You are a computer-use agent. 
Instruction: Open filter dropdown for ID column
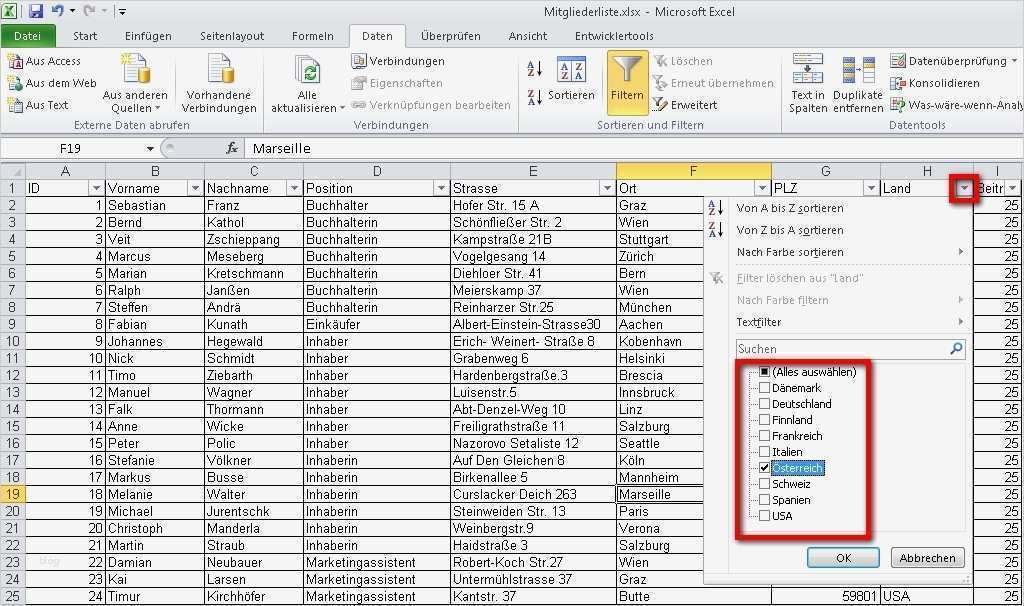pyautogui.click(x=97, y=188)
